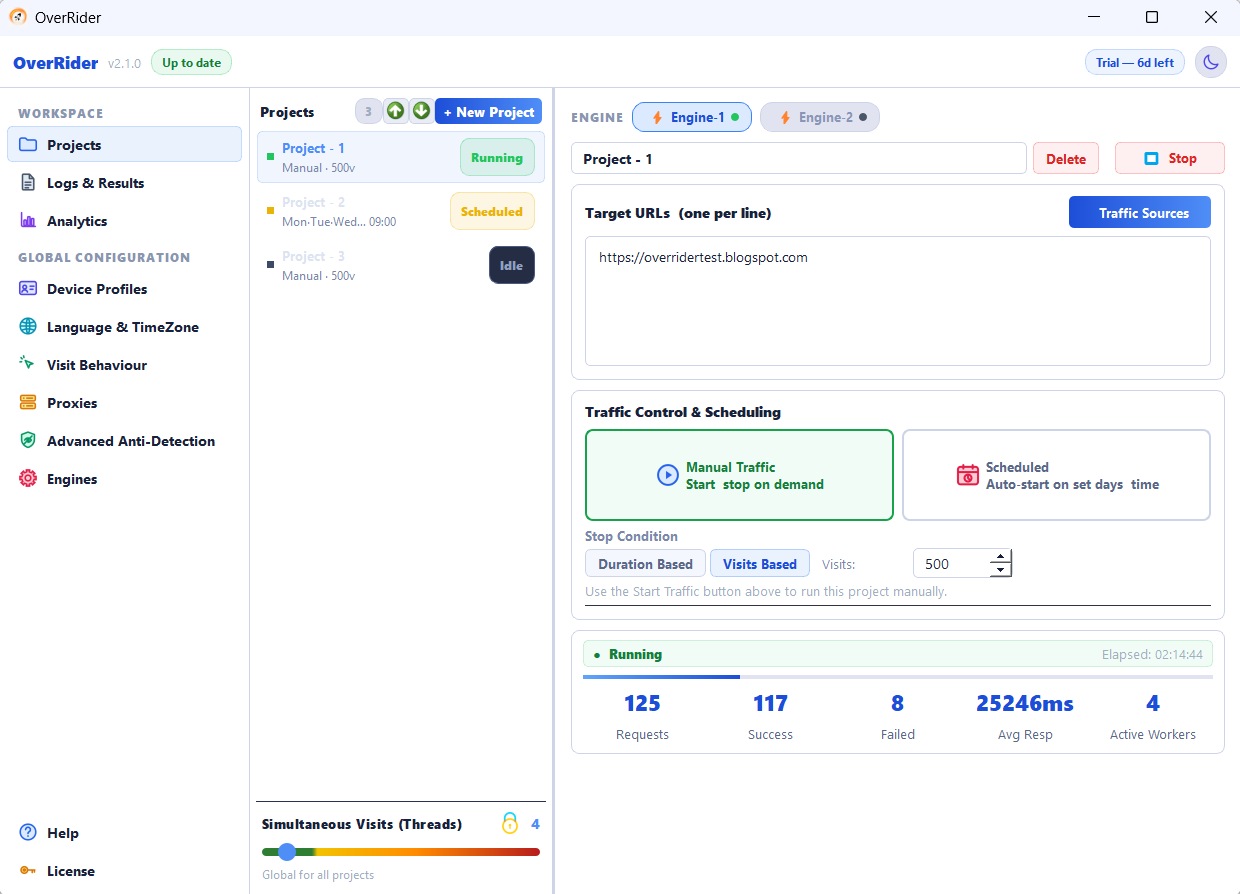
Task: Click the Idle status badge
Action: tap(512, 265)
